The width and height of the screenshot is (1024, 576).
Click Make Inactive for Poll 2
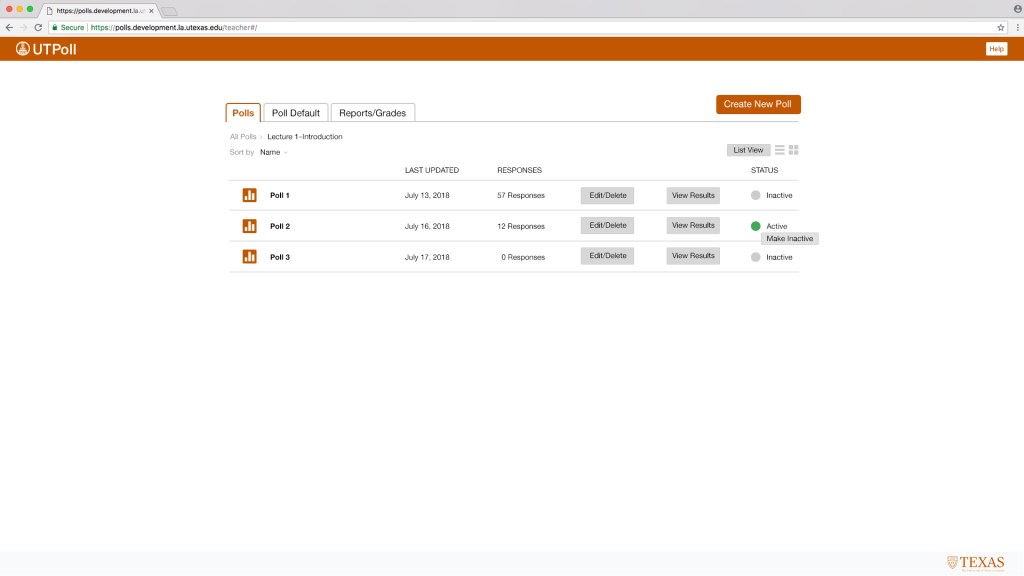(789, 239)
